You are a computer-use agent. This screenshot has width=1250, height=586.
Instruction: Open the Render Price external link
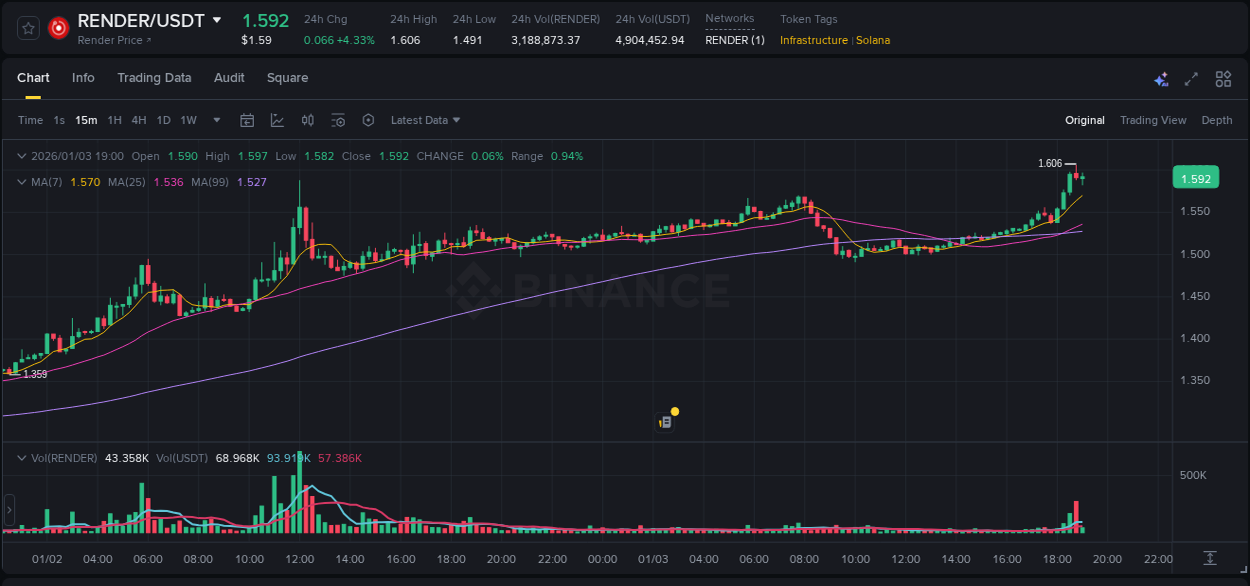[x=113, y=40]
